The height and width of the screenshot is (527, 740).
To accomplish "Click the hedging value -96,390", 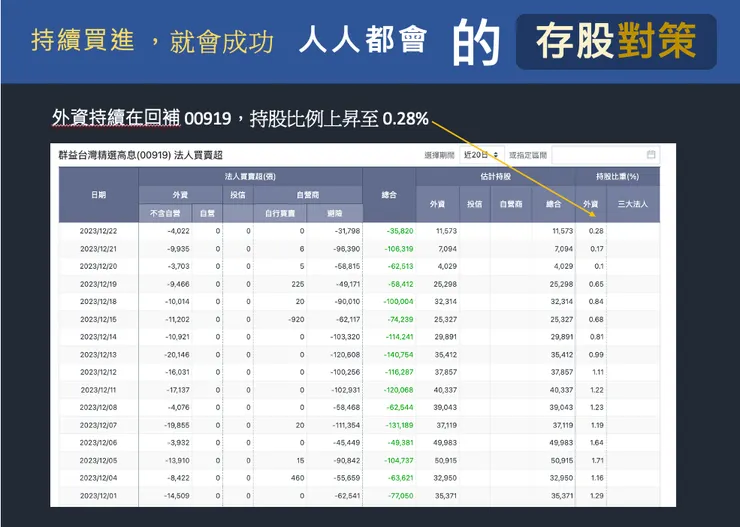I will (347, 249).
